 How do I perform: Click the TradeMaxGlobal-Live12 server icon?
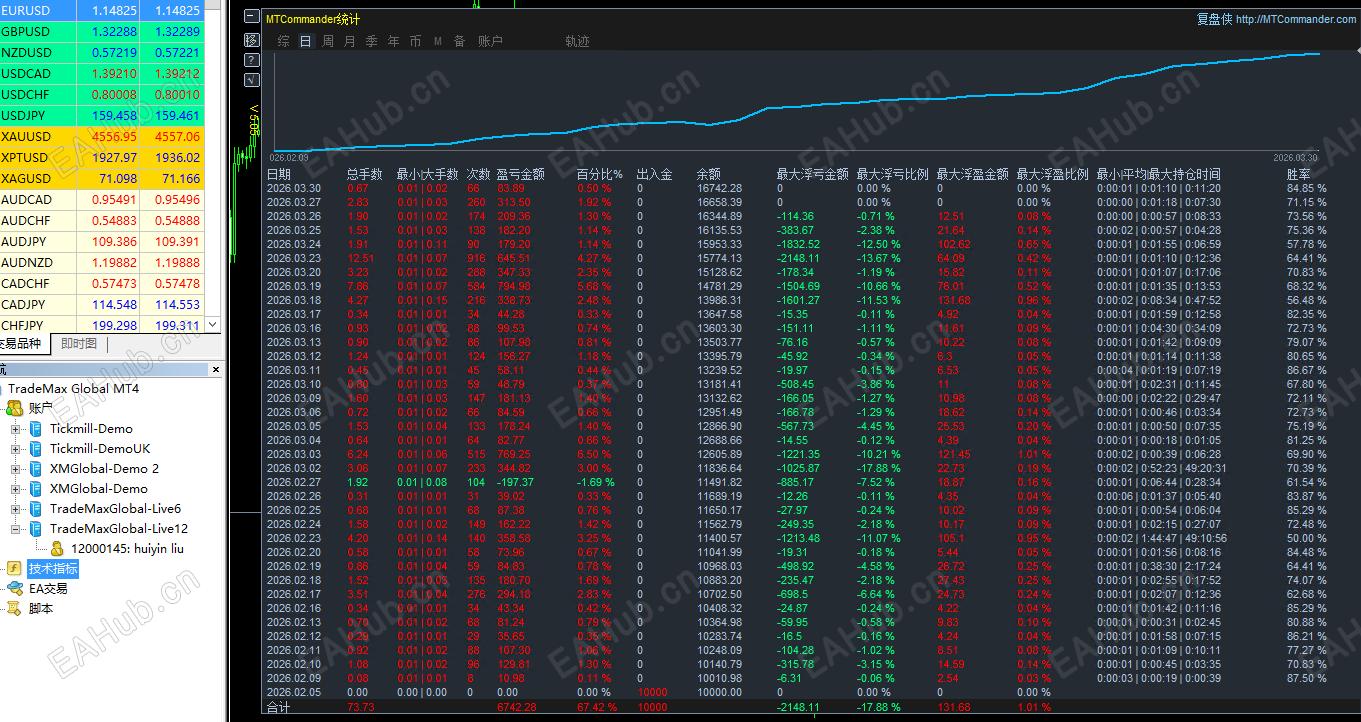37,528
